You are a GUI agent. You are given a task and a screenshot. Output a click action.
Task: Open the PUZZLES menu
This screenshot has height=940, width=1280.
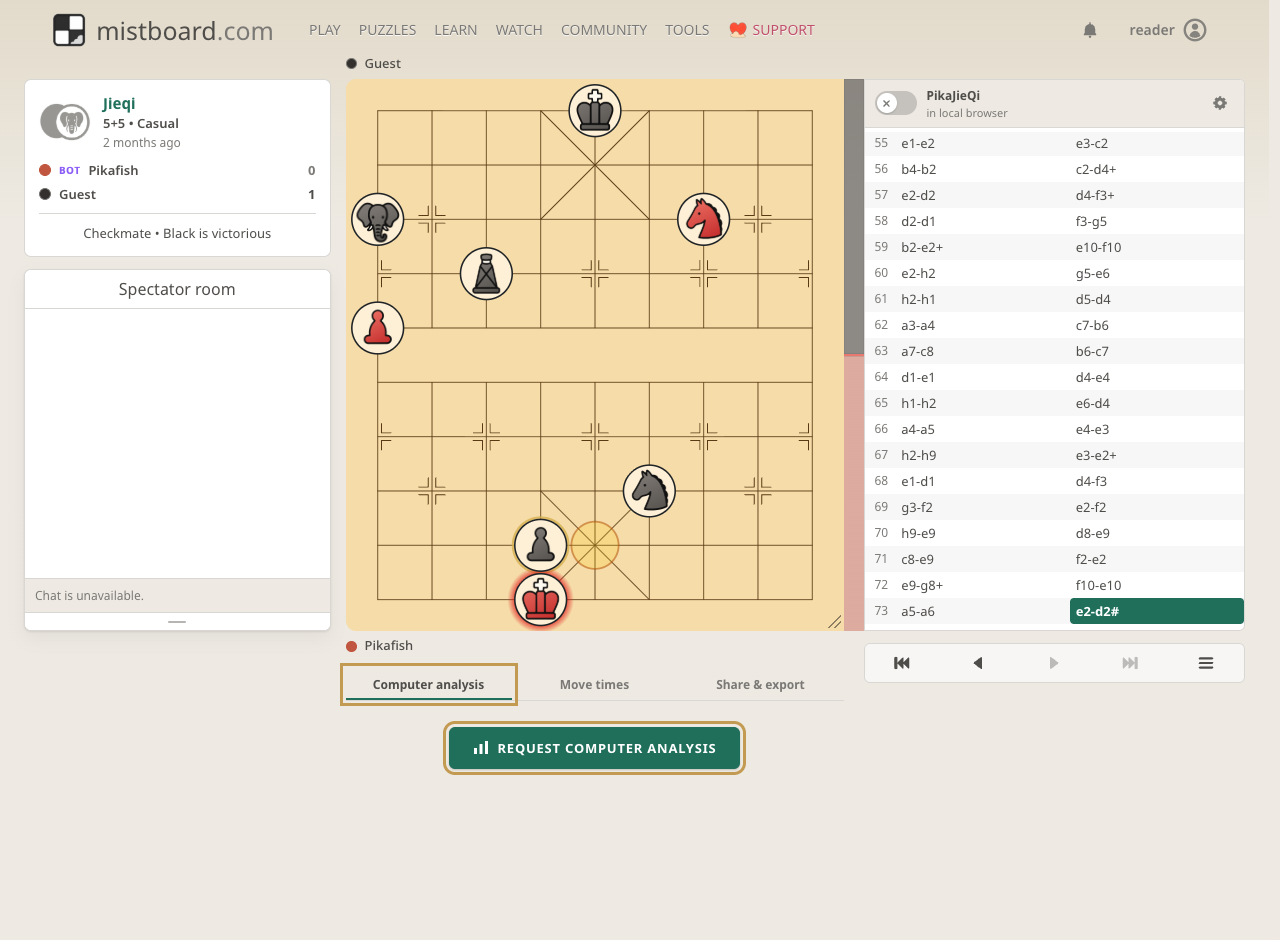[x=388, y=30]
